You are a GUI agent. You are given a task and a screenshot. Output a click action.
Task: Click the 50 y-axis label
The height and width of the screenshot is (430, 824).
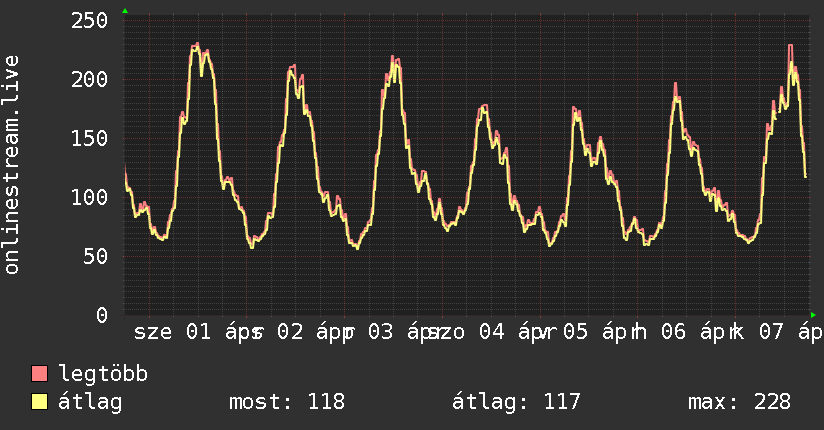tap(96, 257)
